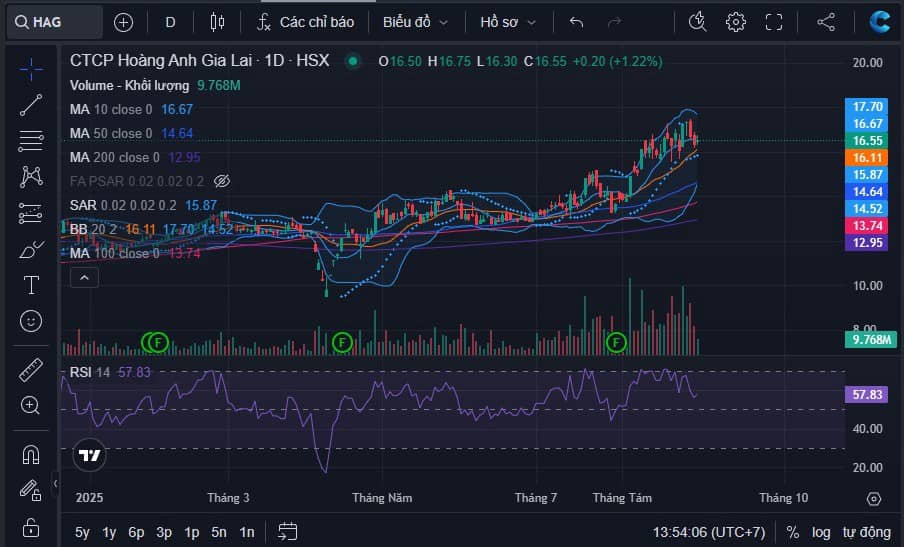The image size is (904, 547).
Task: Select the XABCD pattern tool
Action: point(31,176)
